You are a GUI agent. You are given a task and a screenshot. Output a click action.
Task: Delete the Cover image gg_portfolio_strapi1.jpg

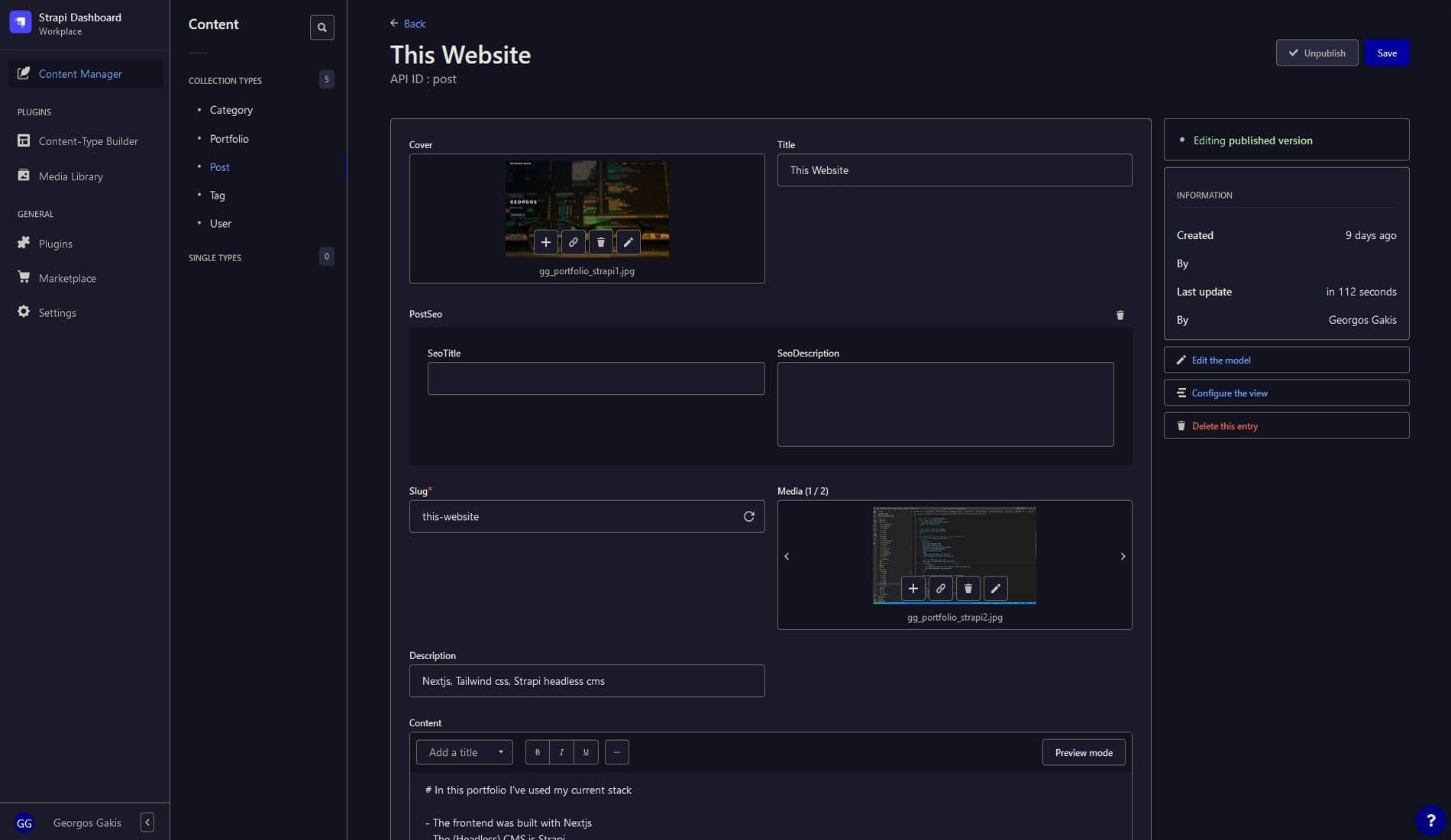pos(601,242)
